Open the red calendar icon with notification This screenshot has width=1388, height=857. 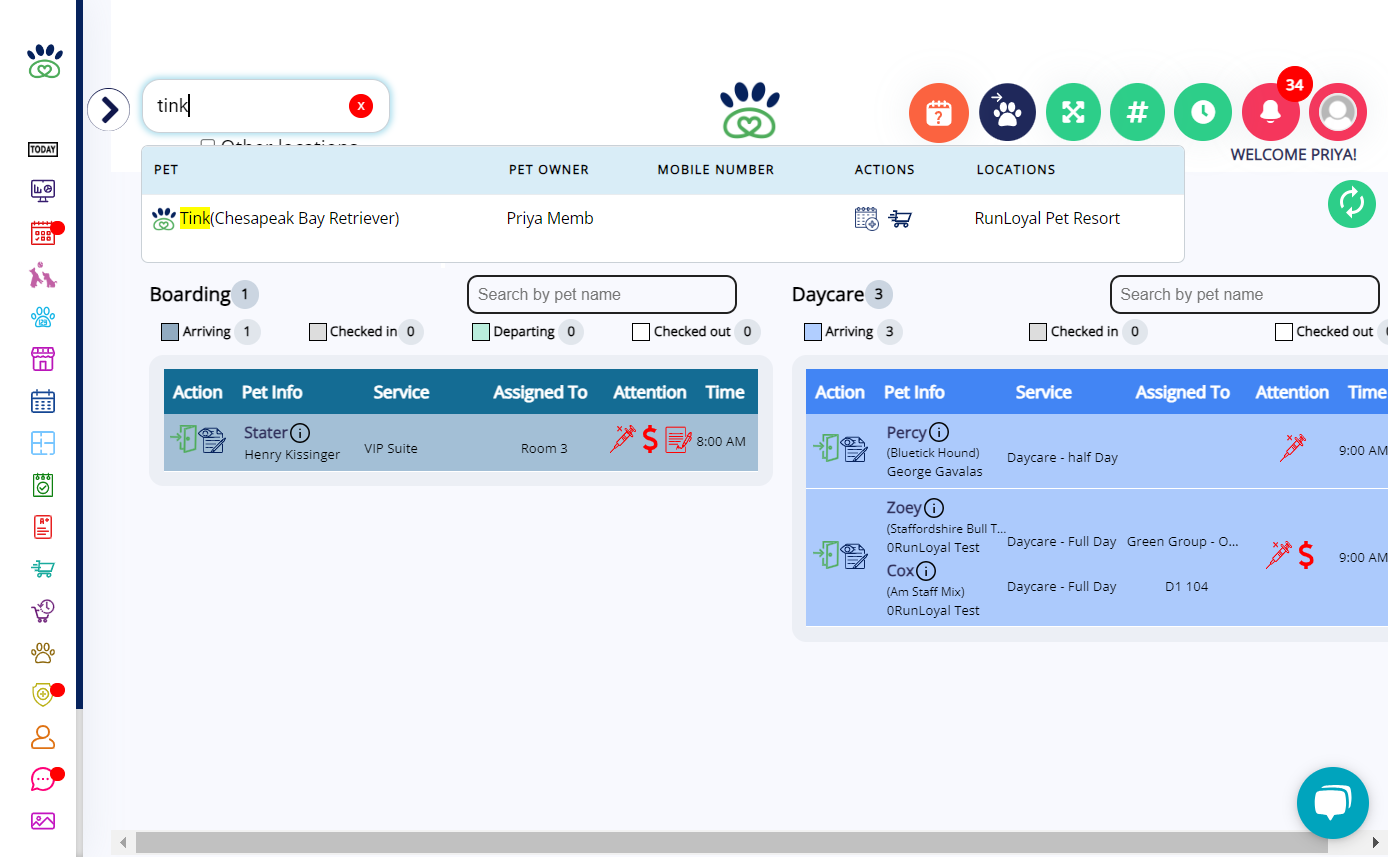(43, 234)
